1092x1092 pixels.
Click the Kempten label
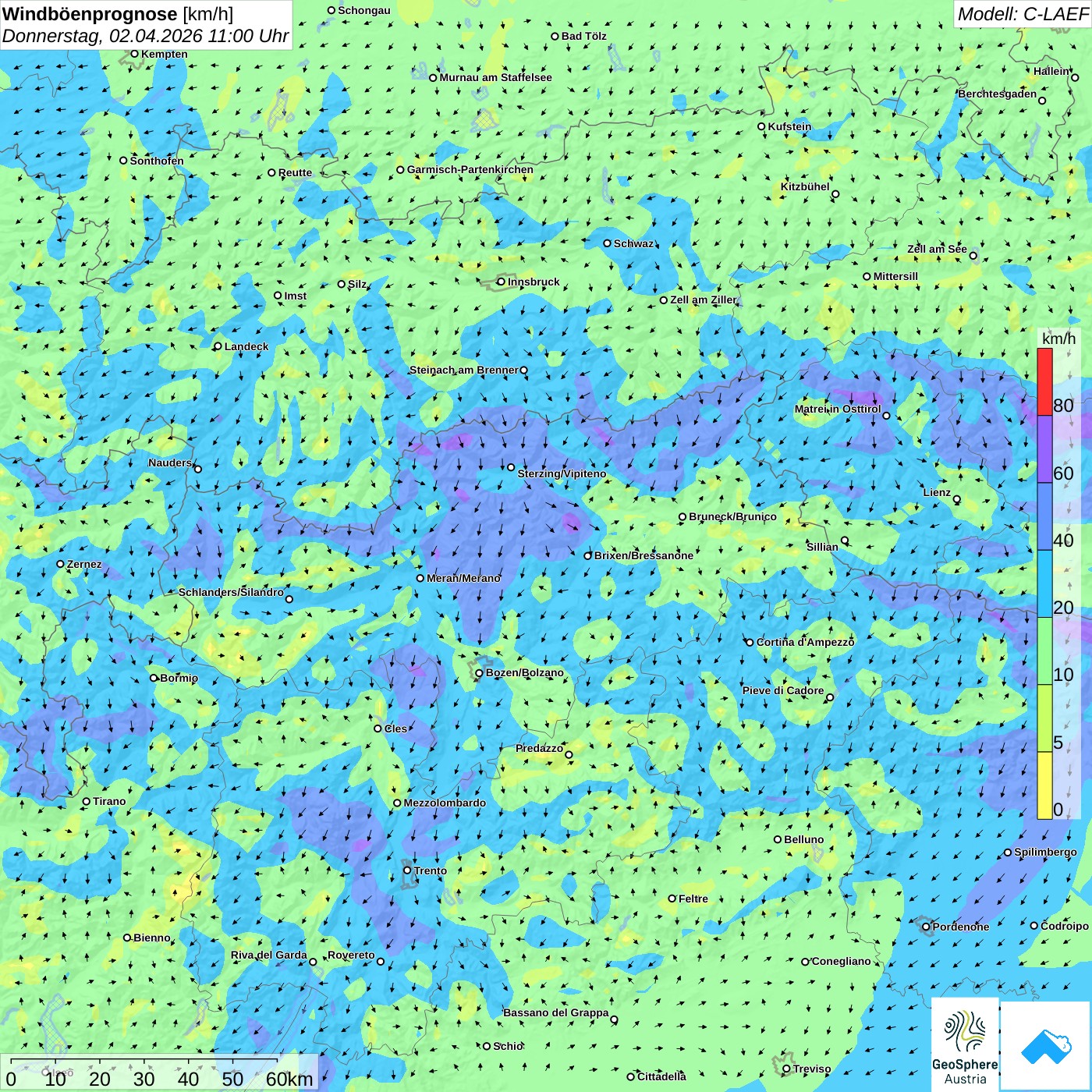click(164, 54)
